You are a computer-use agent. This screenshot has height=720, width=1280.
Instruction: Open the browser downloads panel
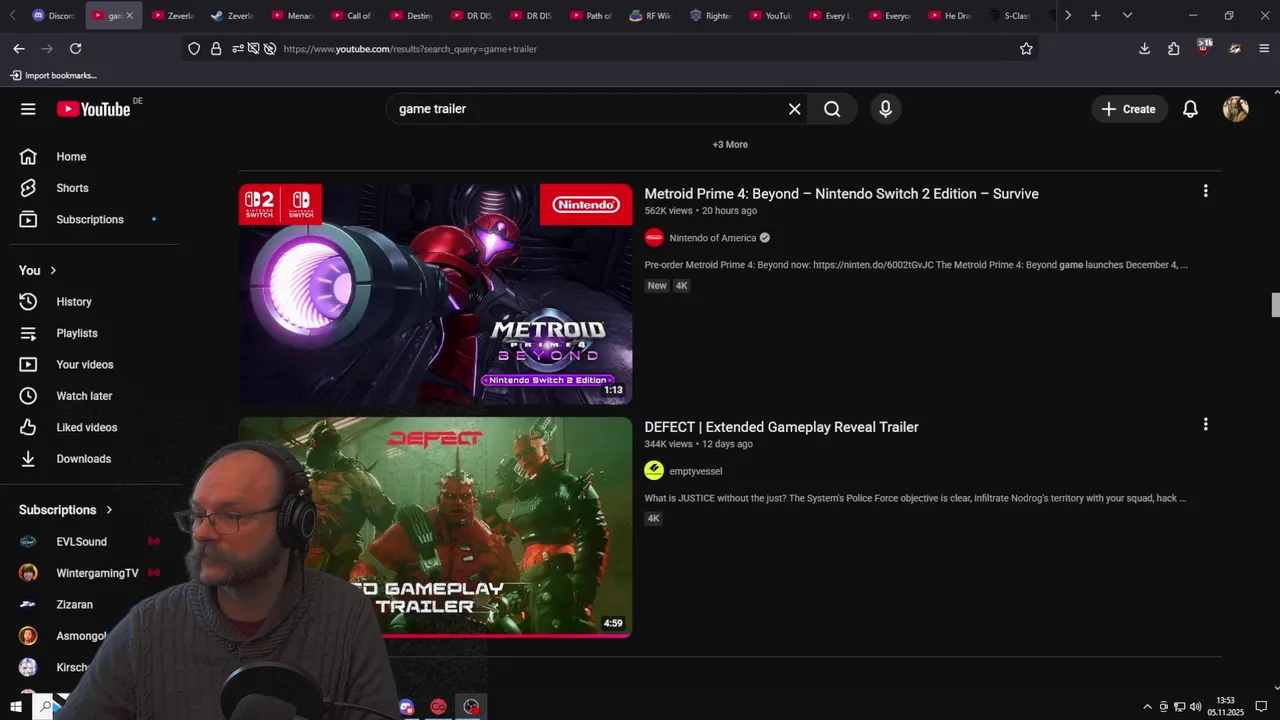pyautogui.click(x=1145, y=48)
